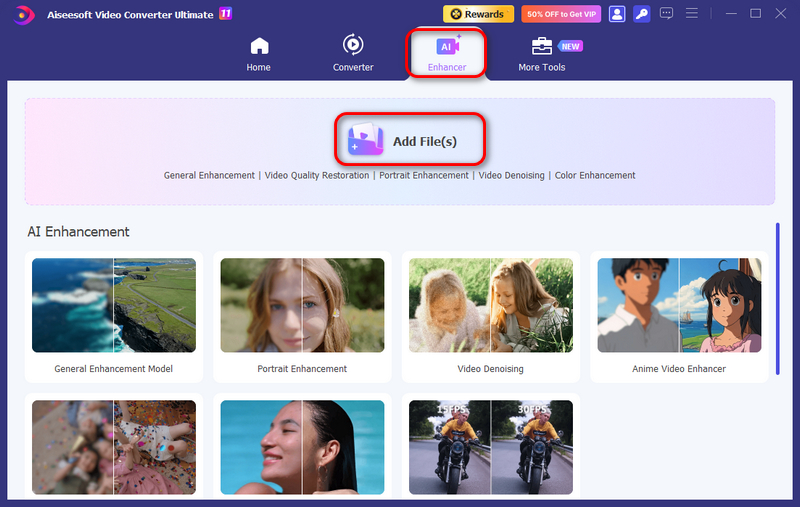Click Color Enhancement text
This screenshot has width=800, height=507.
(x=595, y=175)
